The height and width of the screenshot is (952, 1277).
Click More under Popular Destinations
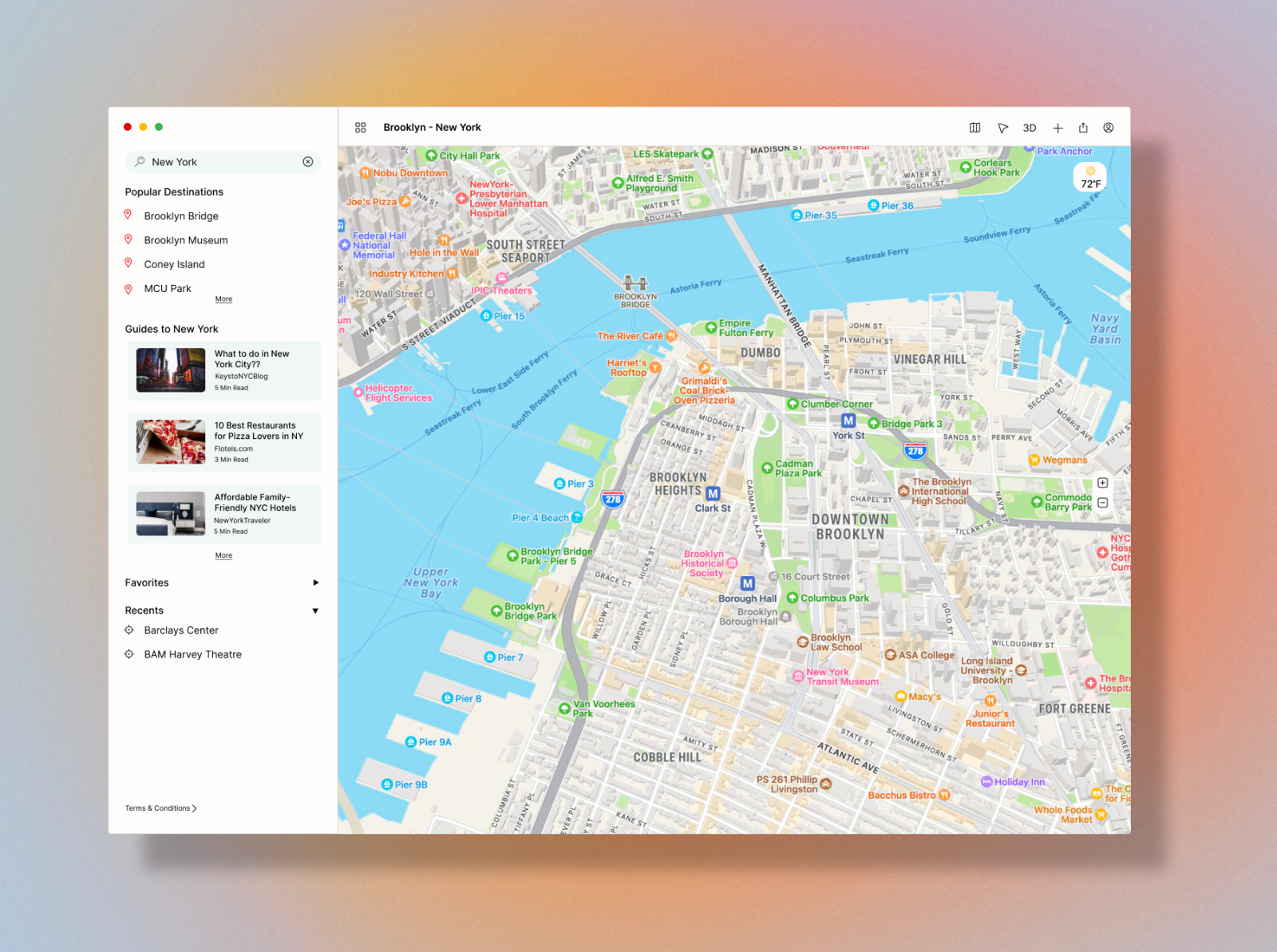[x=223, y=298]
